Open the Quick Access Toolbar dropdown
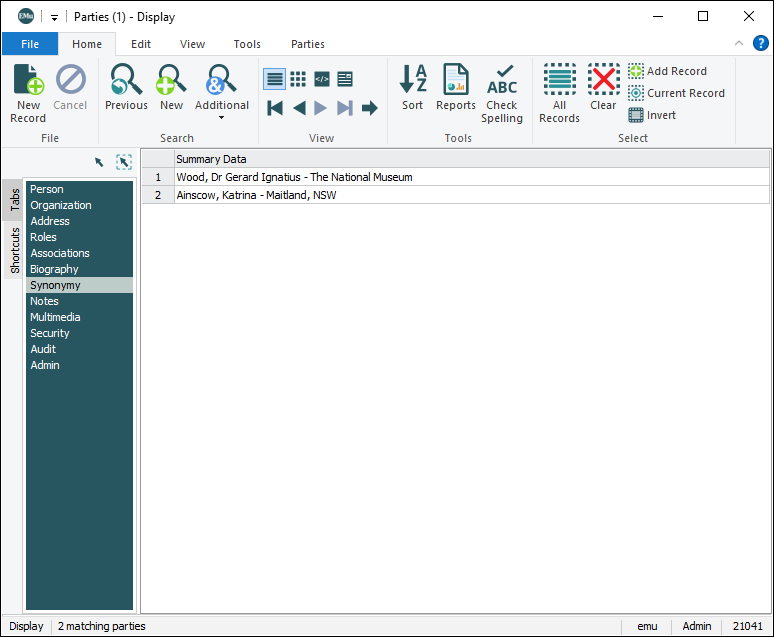774x637 pixels. [x=54, y=17]
